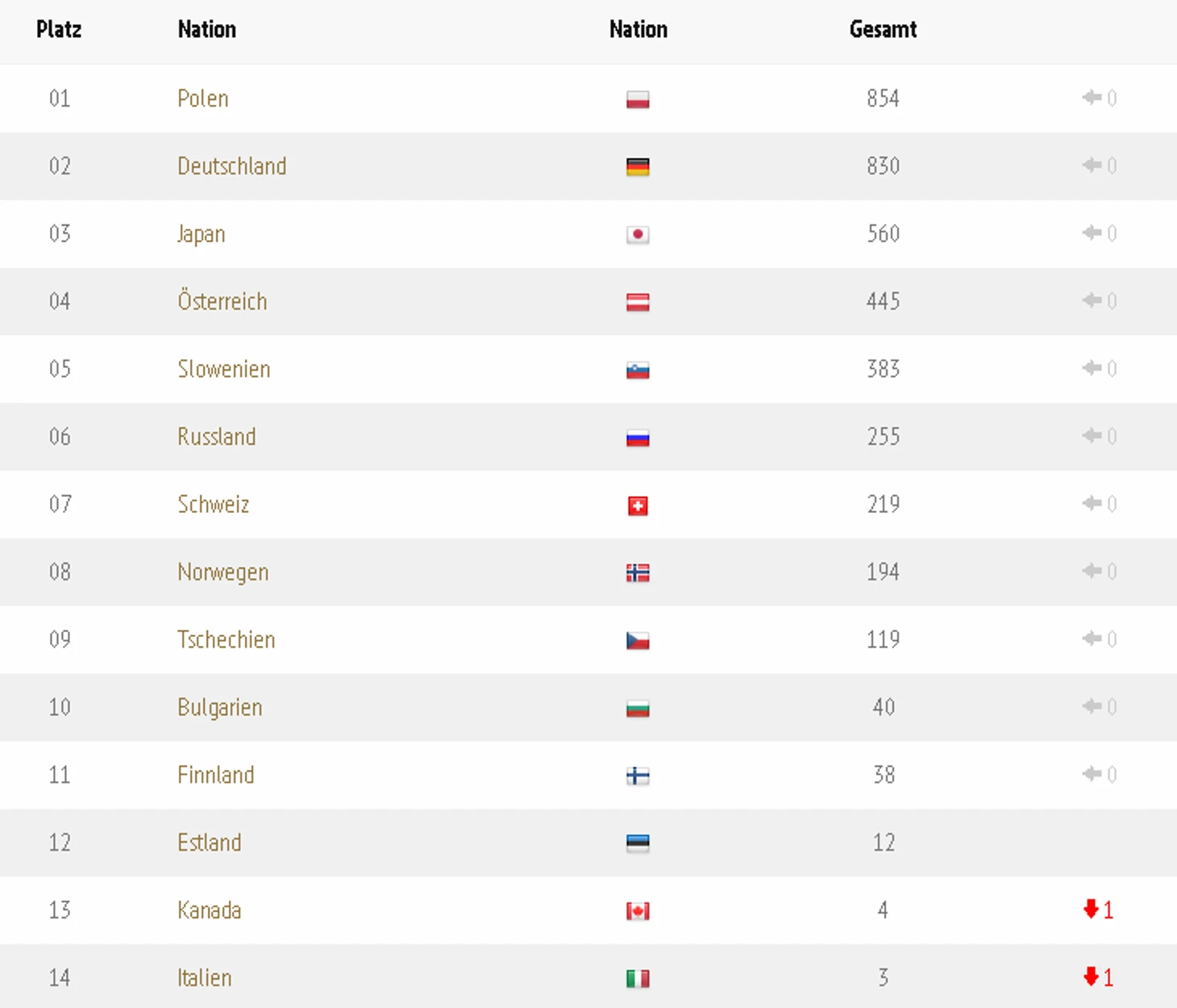Open the Slowenien nation link
The image size is (1177, 1008).
pyautogui.click(x=224, y=369)
